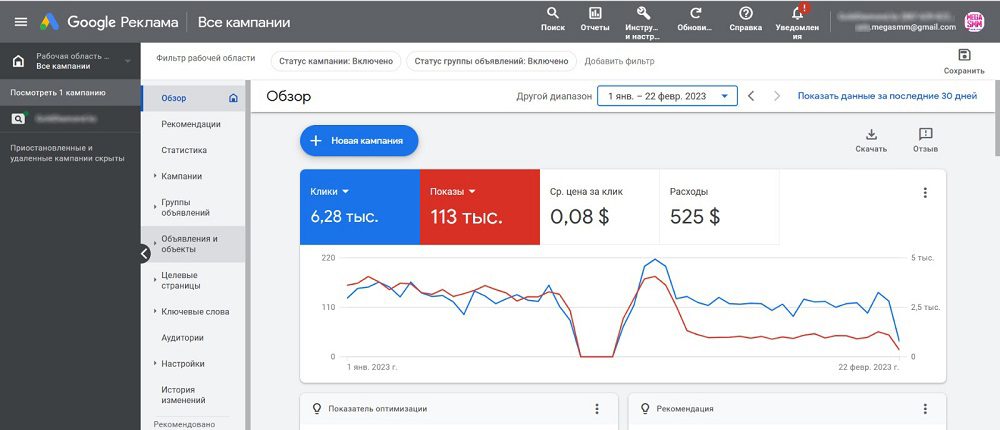Click Показать данные за последние 30 дней
Image resolution: width=1000 pixels, height=430 pixels.
point(887,96)
